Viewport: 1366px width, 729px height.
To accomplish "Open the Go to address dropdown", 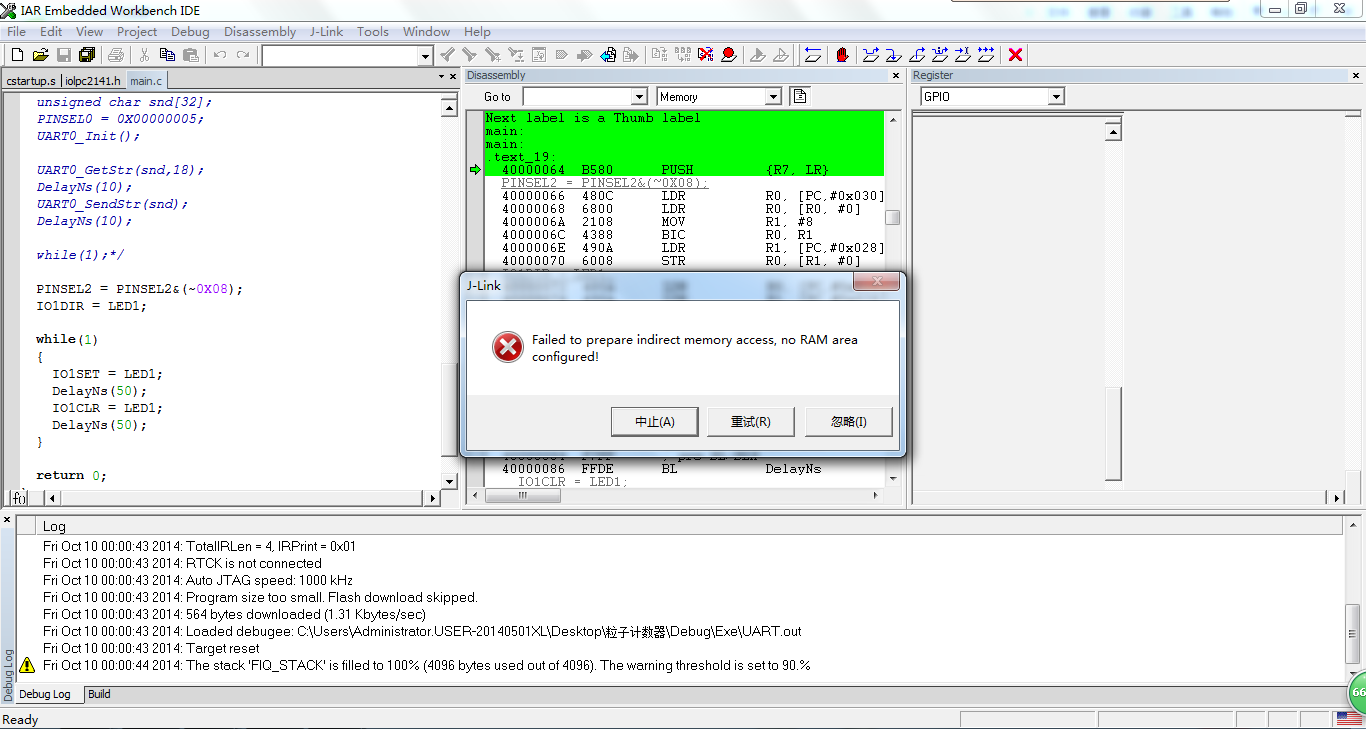I will [639, 97].
